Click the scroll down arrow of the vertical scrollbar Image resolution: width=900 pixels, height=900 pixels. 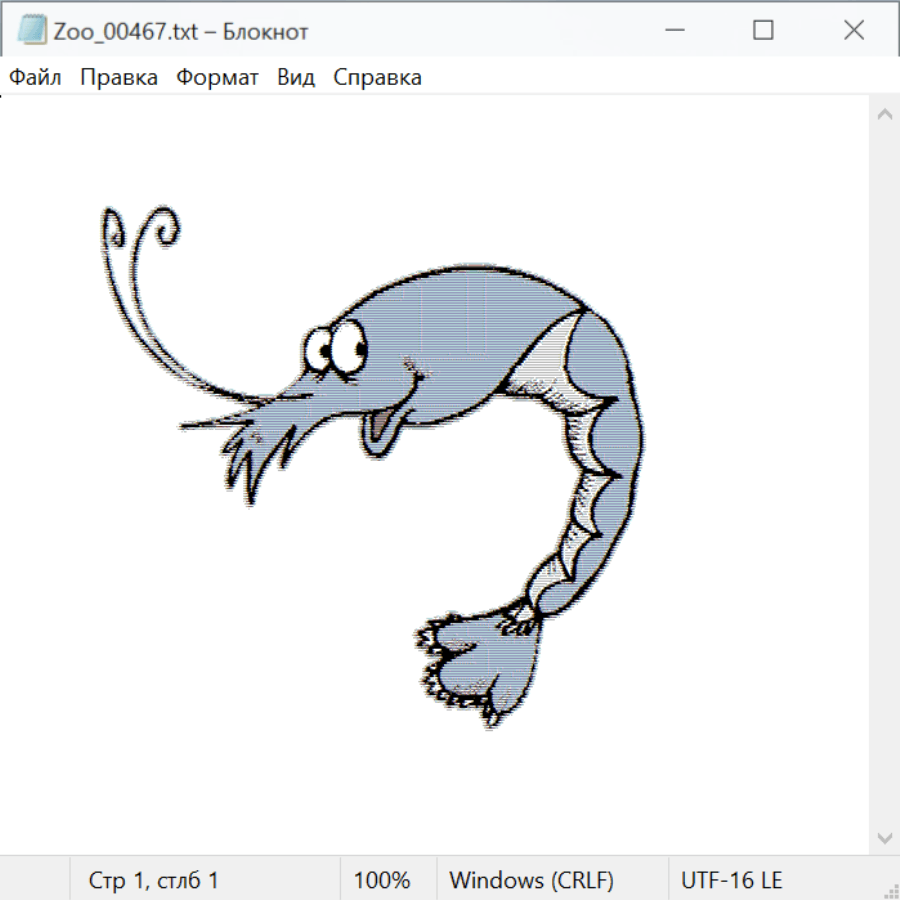coord(884,837)
